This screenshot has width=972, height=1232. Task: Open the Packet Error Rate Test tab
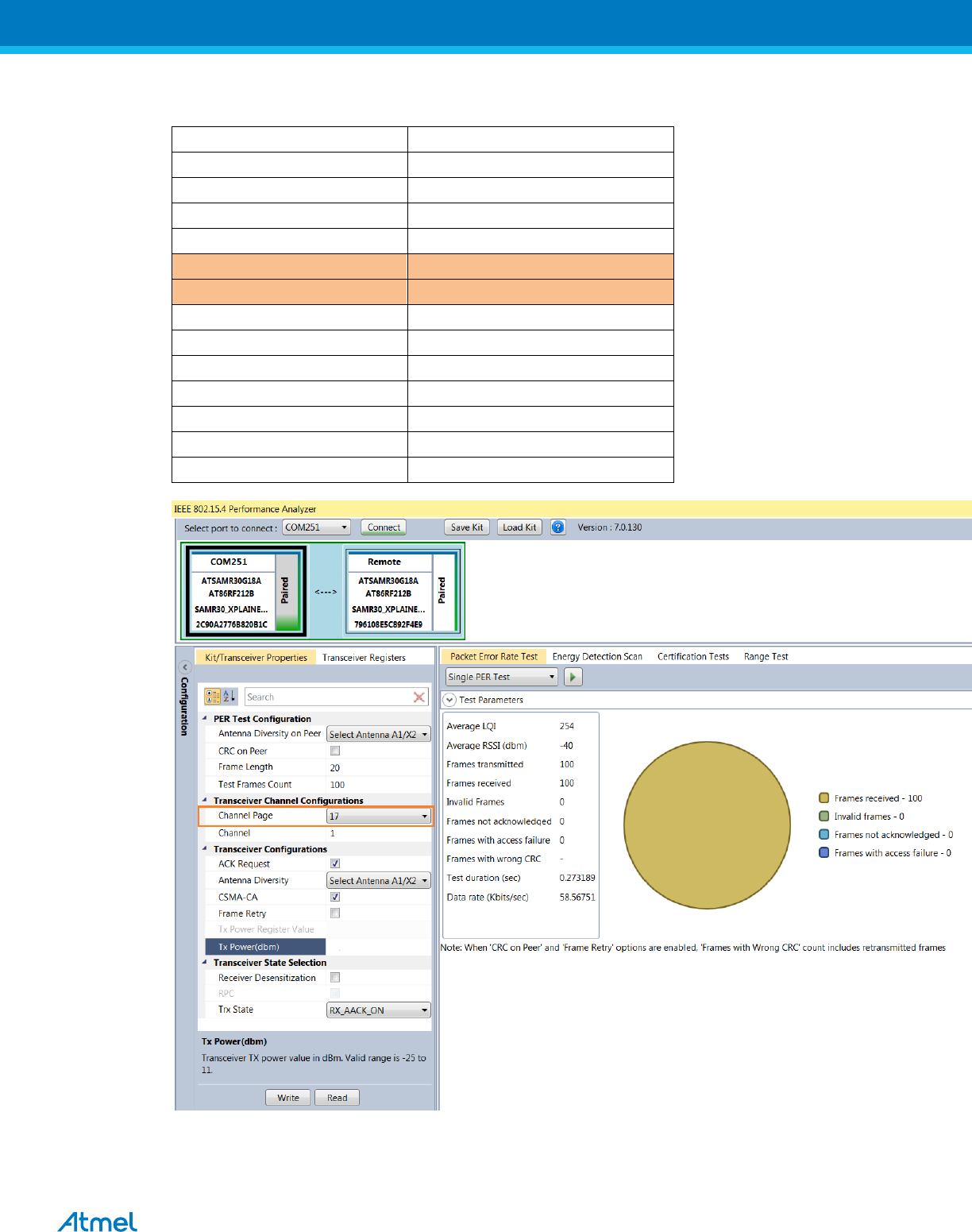[x=494, y=656]
